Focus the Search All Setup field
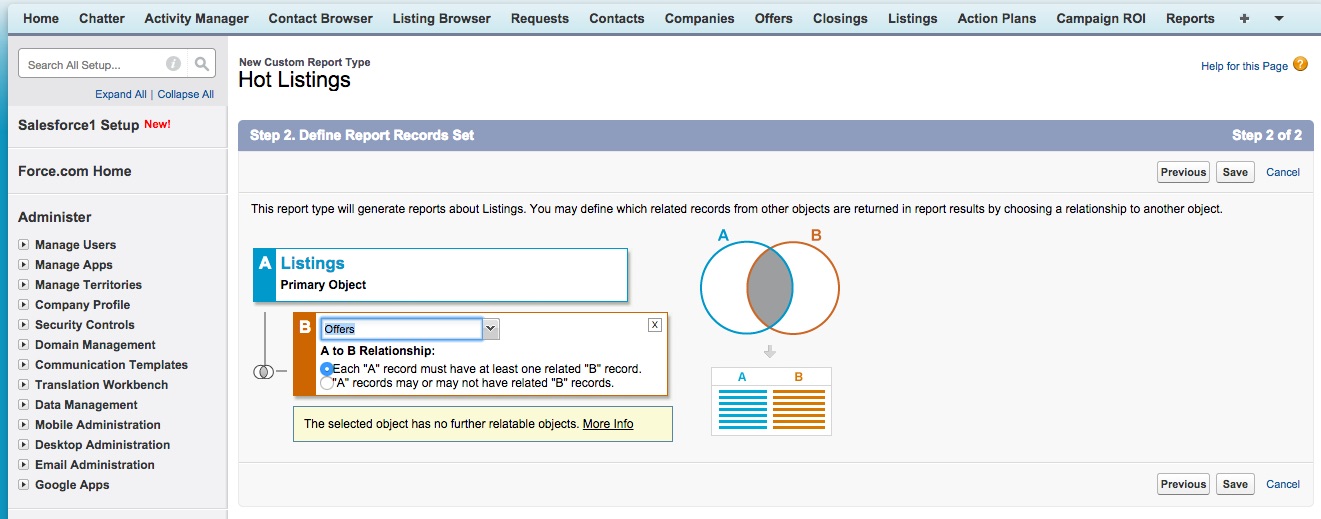The image size is (1321, 519). (x=104, y=64)
